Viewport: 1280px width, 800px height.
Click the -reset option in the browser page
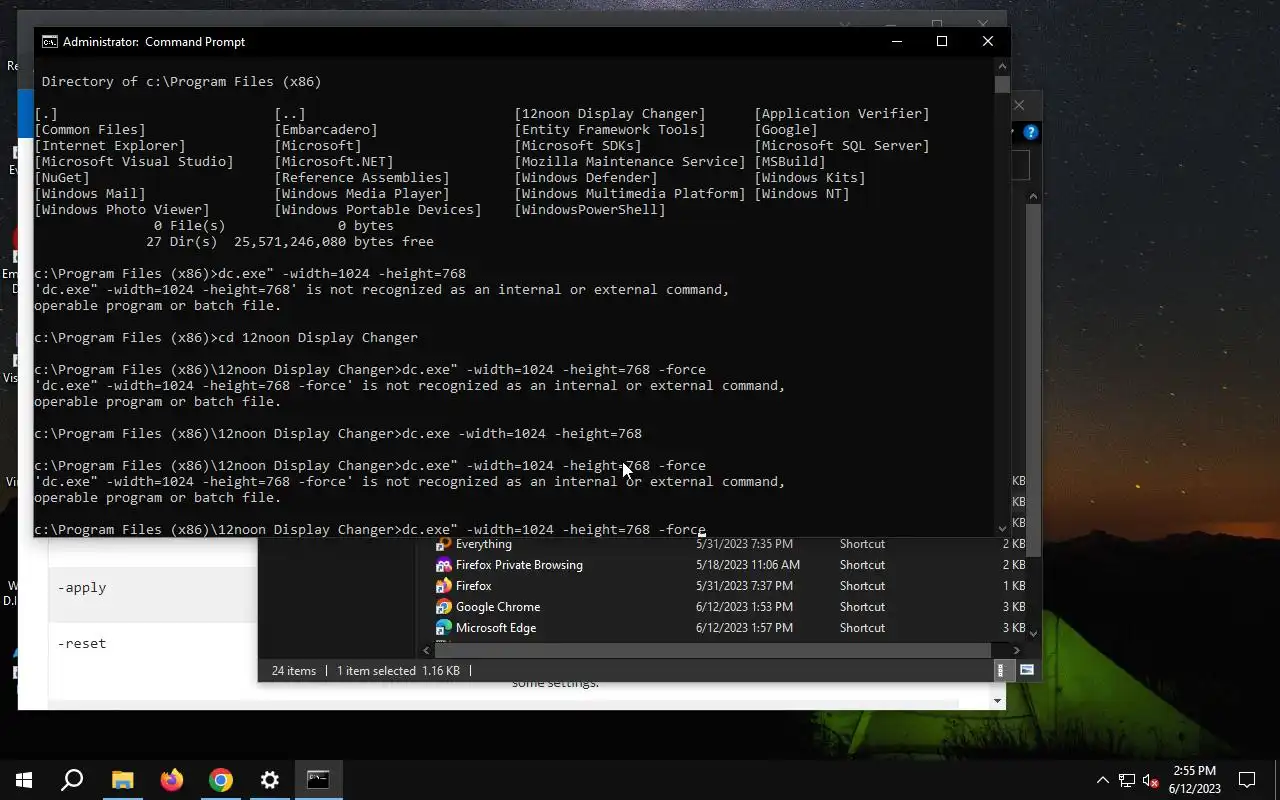coord(82,644)
